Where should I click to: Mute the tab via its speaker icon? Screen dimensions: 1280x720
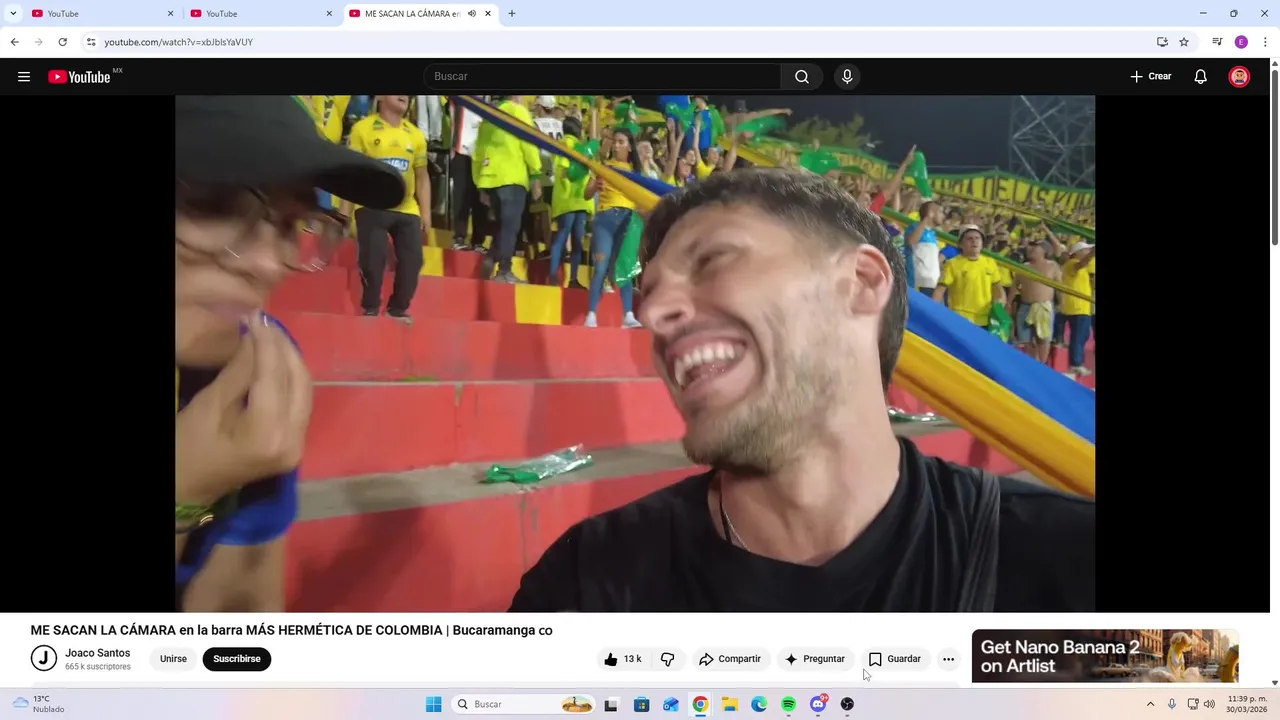pyautogui.click(x=472, y=14)
